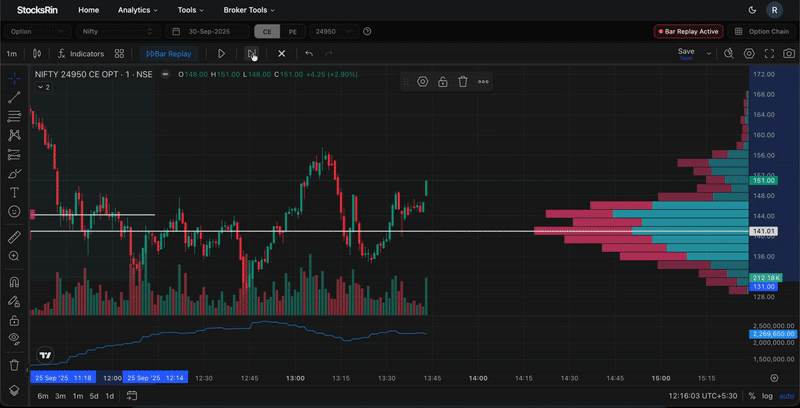Start bar replay playback
This screenshot has height=408, width=800.
click(x=221, y=54)
